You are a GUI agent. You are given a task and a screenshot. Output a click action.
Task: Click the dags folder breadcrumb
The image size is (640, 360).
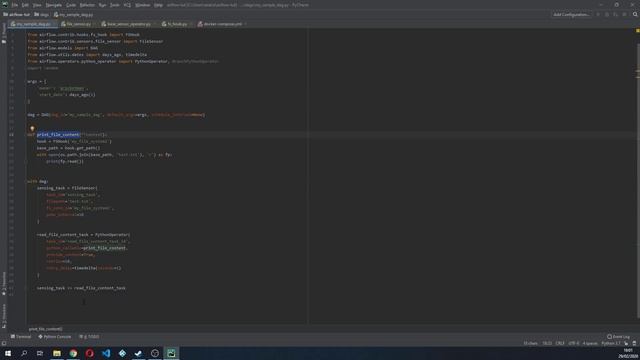click(42, 15)
